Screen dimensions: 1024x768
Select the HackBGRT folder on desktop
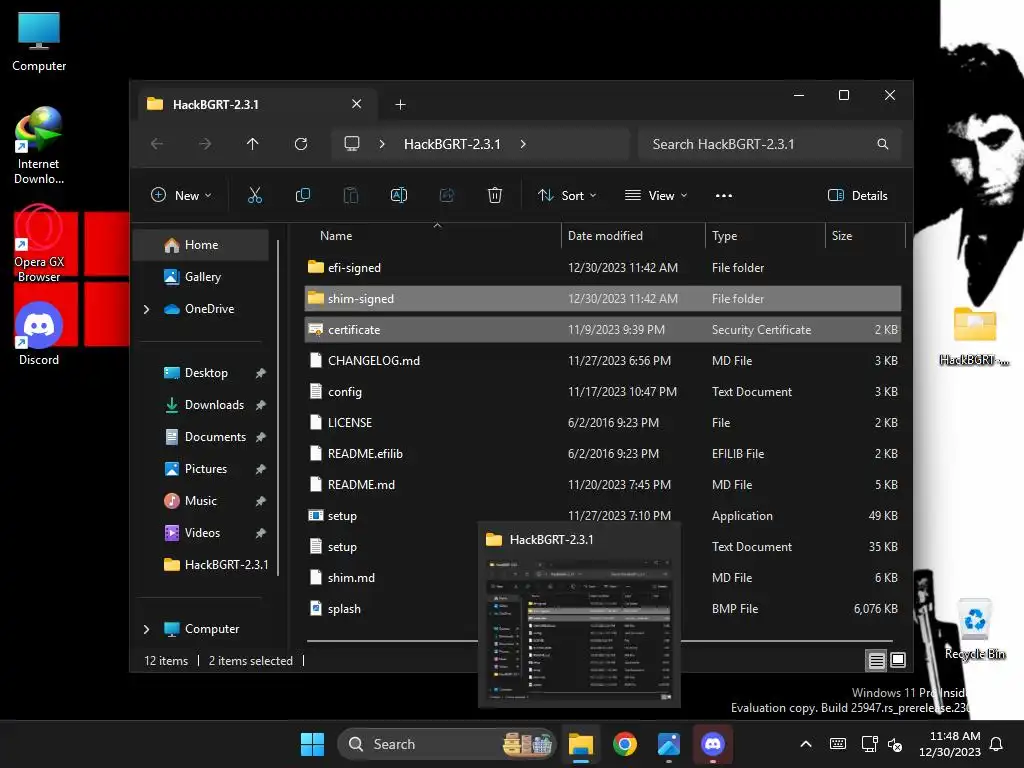pos(974,335)
